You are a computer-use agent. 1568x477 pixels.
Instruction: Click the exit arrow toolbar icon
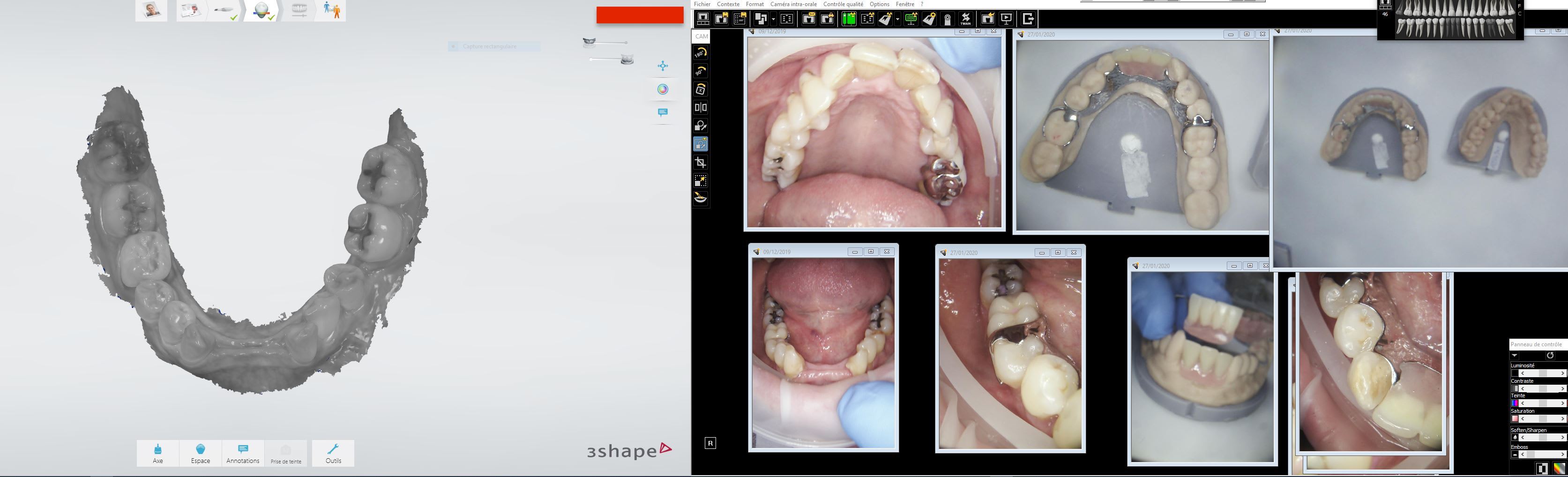coord(1028,19)
